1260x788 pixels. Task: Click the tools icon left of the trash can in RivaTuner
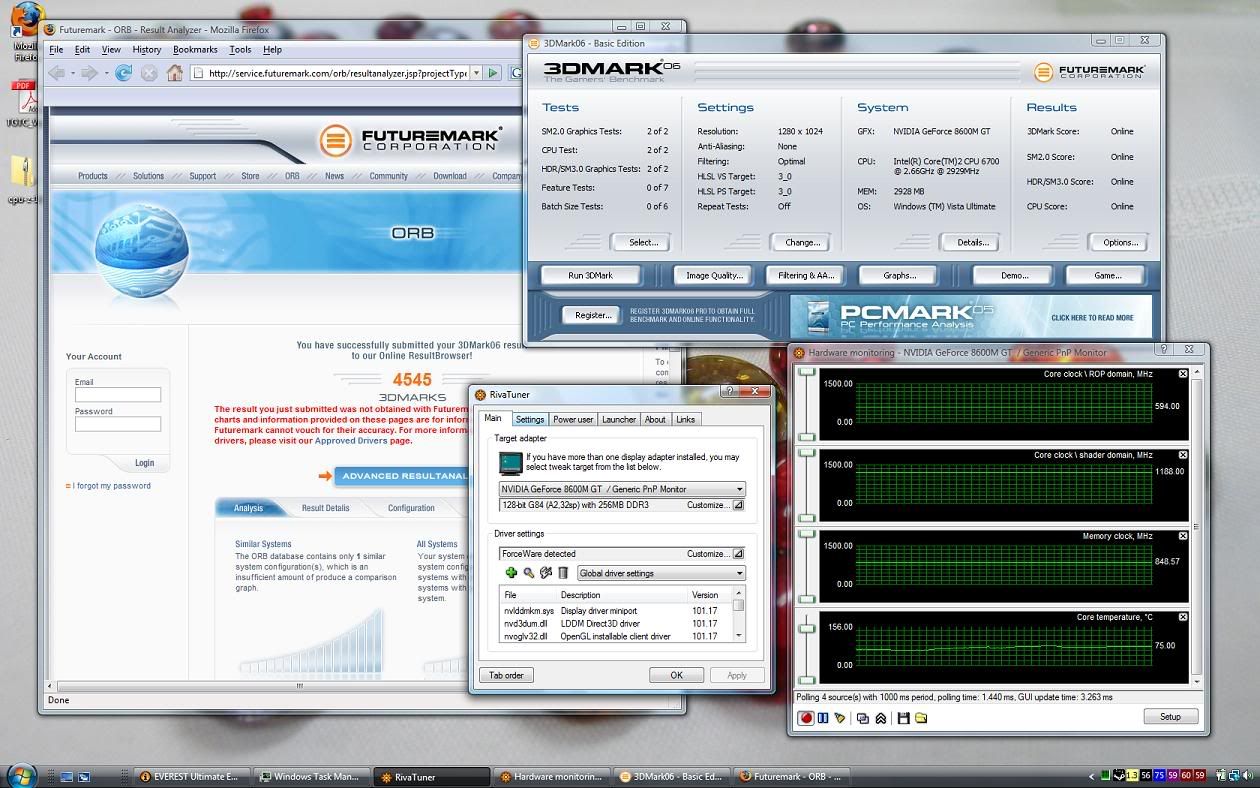(x=546, y=573)
